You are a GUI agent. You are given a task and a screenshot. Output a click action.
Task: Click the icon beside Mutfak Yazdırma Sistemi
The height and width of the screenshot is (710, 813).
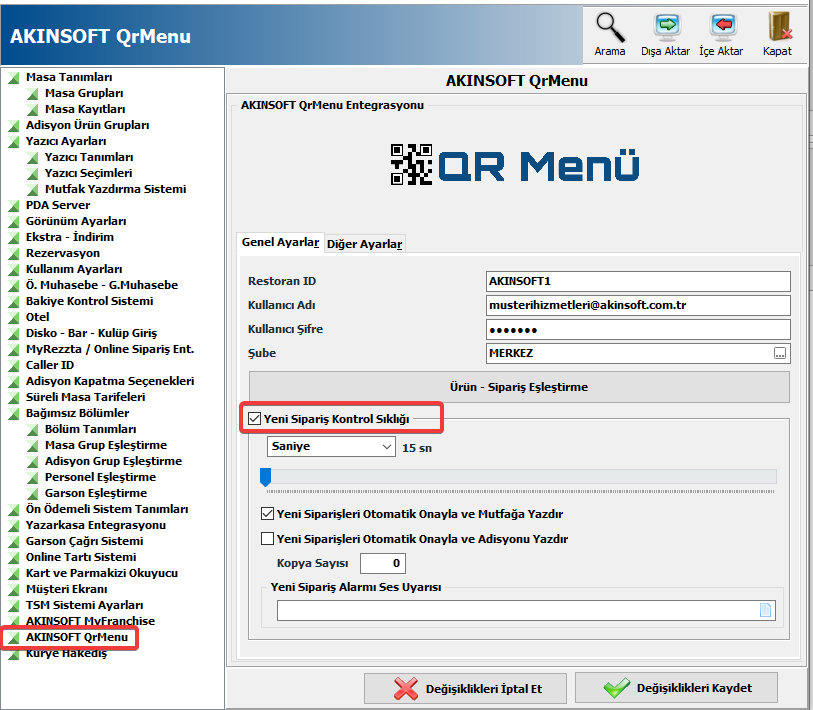point(33,190)
